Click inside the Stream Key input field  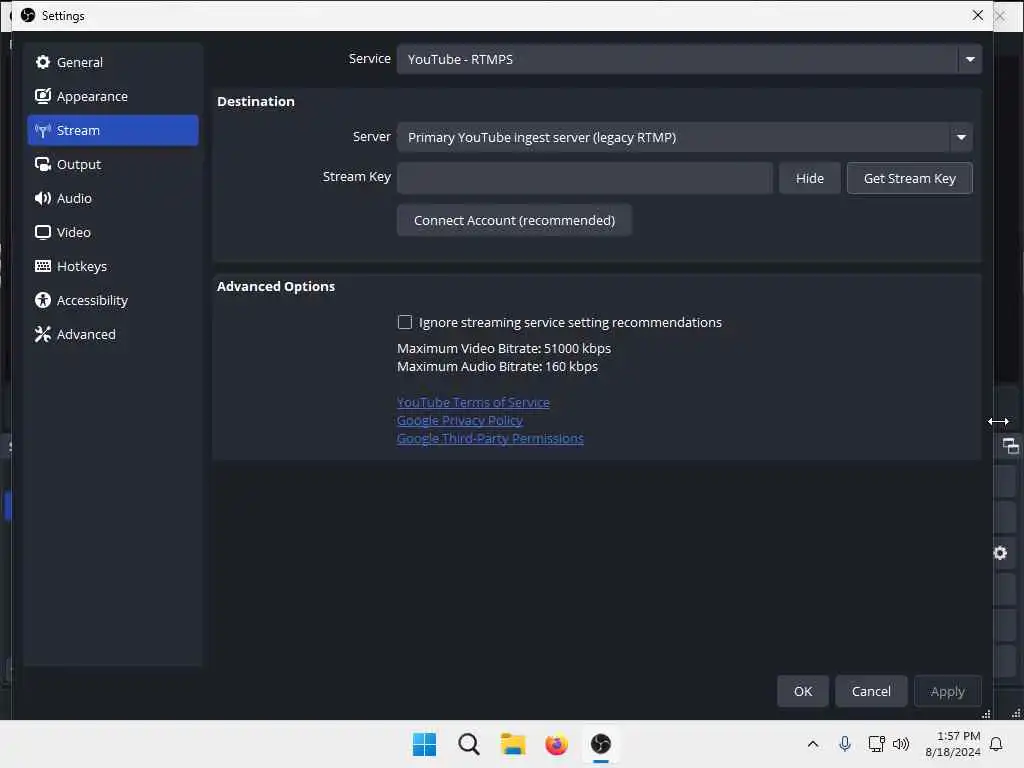tap(584, 178)
